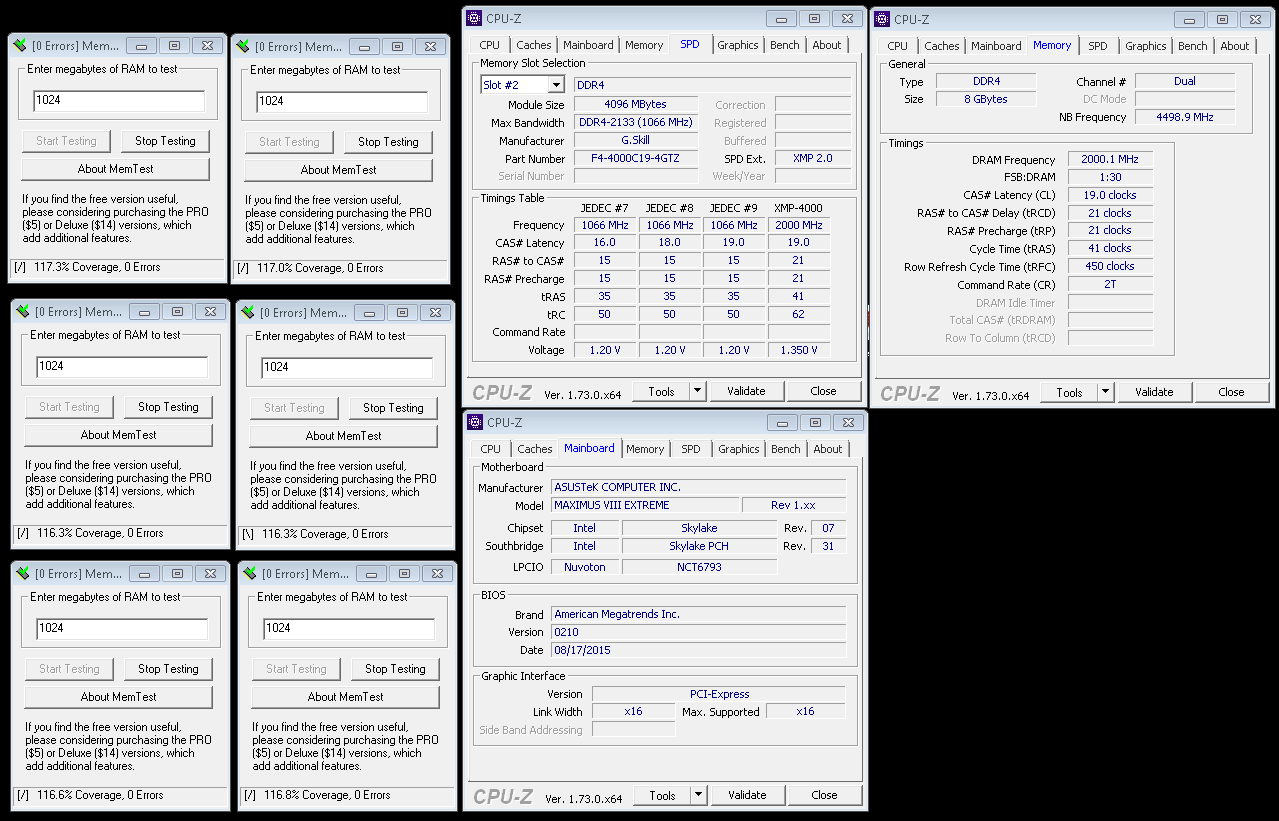Switch to the CPU tab in the SPD window
1279x821 pixels.
[x=489, y=45]
